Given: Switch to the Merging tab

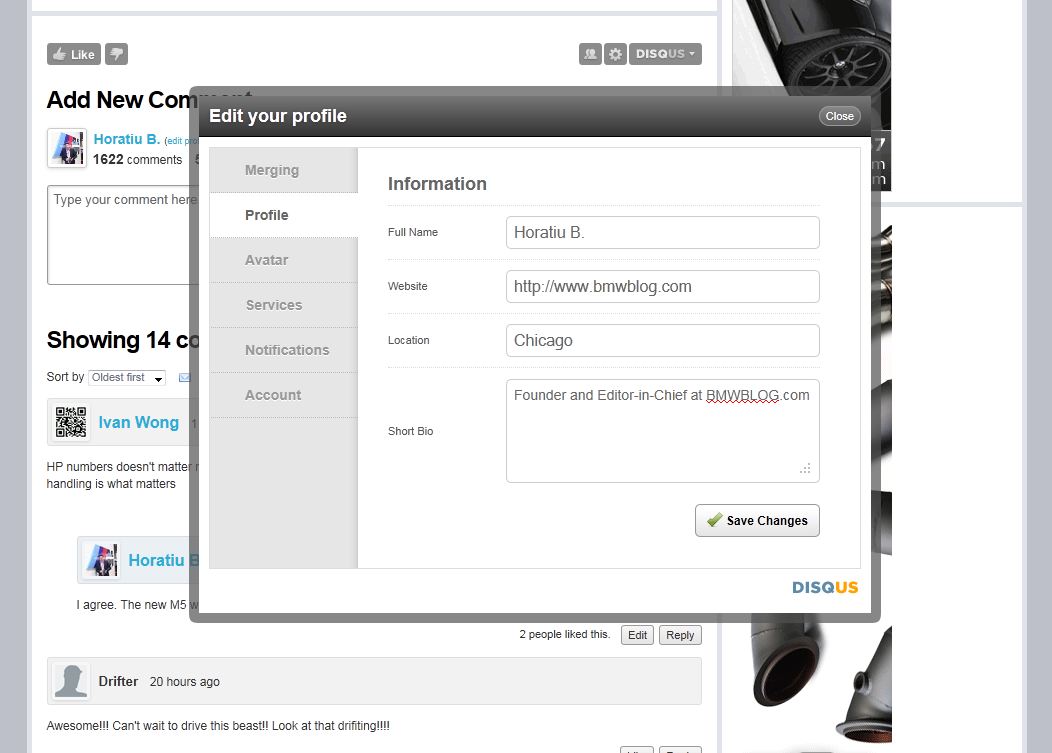Looking at the screenshot, I should point(272,170).
